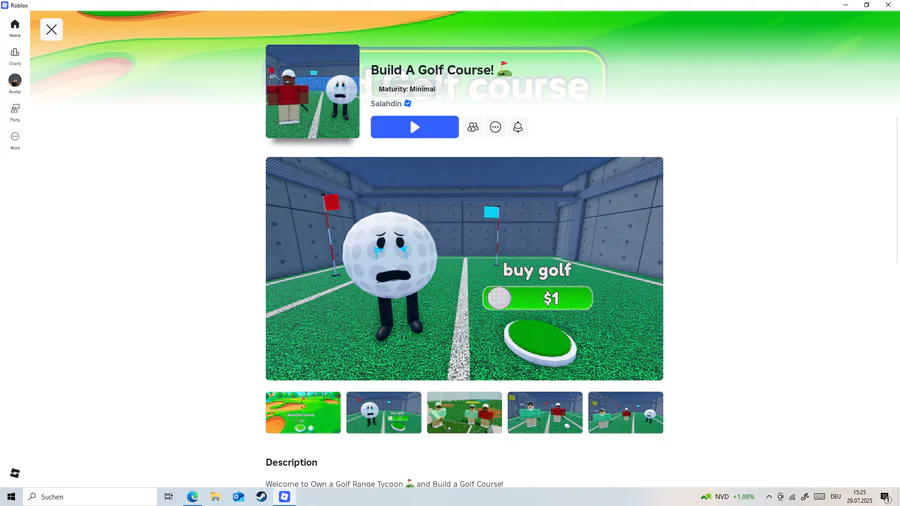This screenshot has width=900, height=506.
Task: Select the fifth thumbnail on the right
Action: 626,412
